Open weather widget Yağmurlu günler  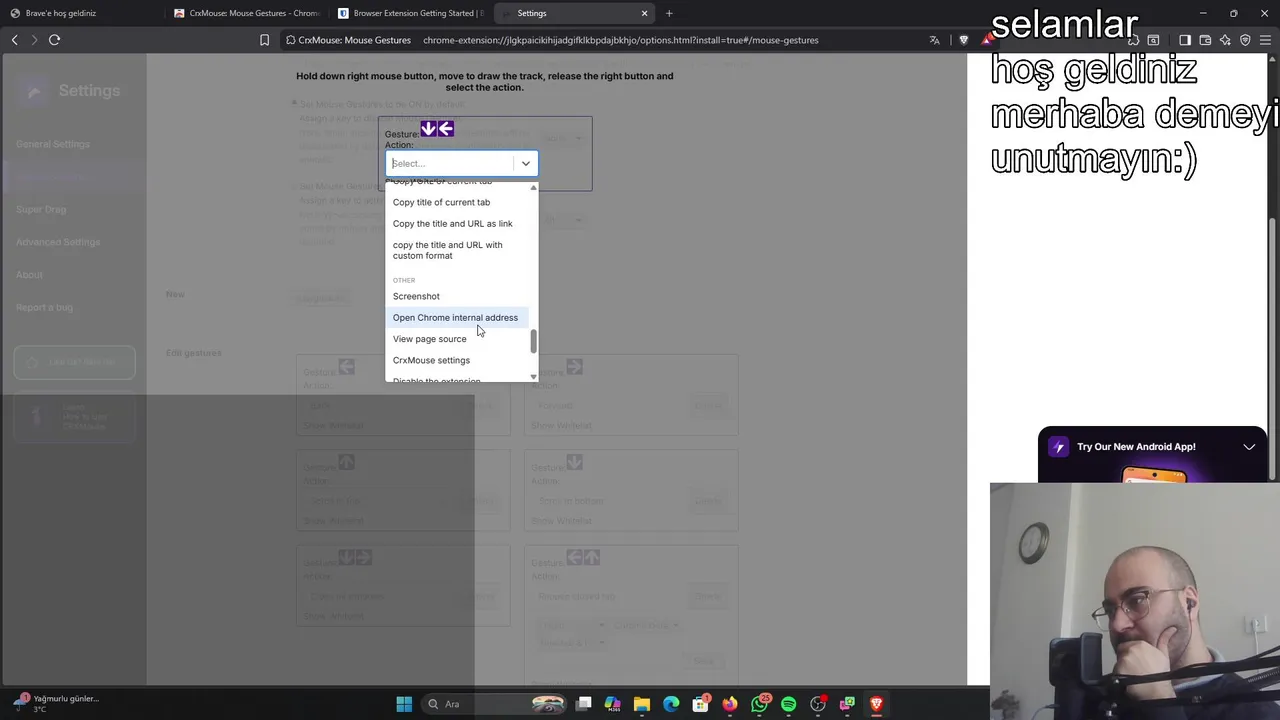[x=55, y=703]
